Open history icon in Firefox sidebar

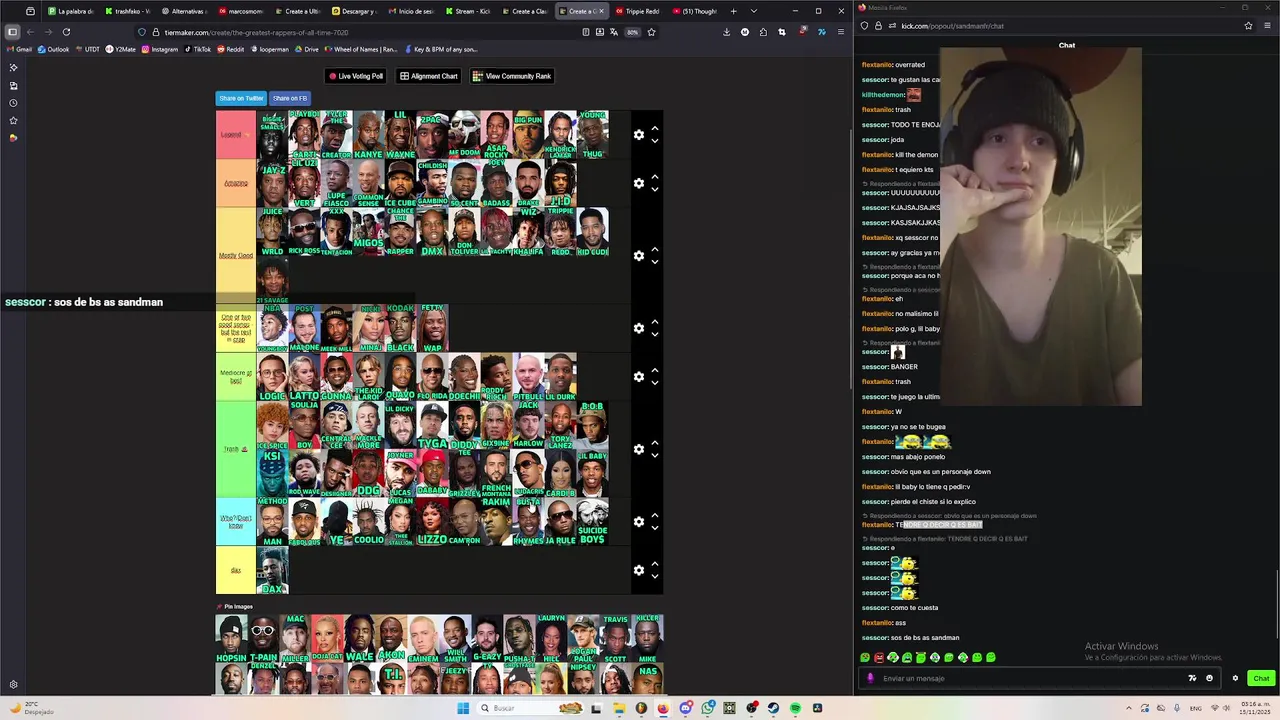pyautogui.click(x=13, y=103)
